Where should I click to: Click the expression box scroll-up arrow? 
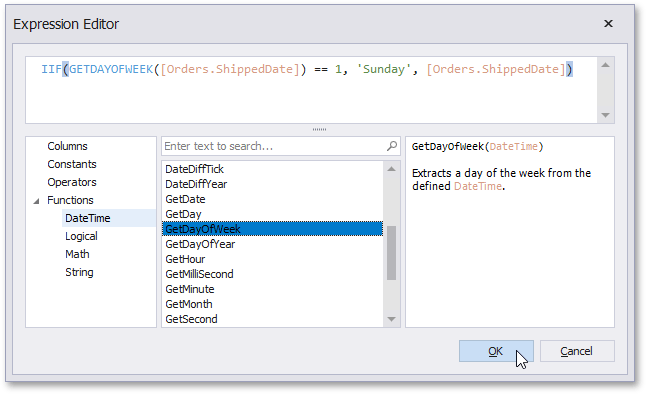(x=605, y=65)
